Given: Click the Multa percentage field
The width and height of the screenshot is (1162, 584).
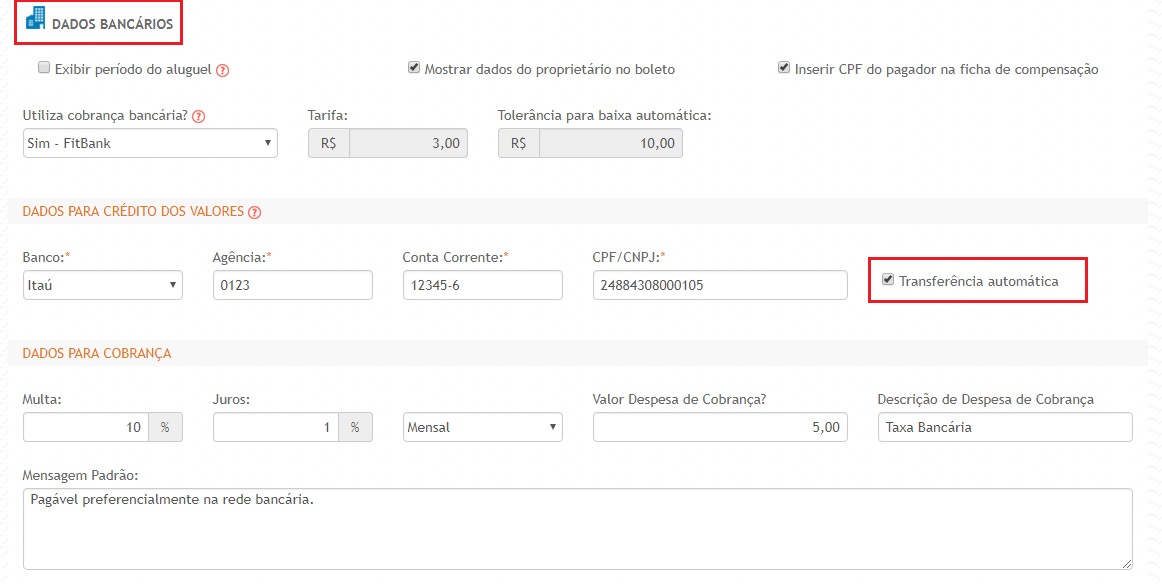Looking at the screenshot, I should pyautogui.click(x=86, y=427).
